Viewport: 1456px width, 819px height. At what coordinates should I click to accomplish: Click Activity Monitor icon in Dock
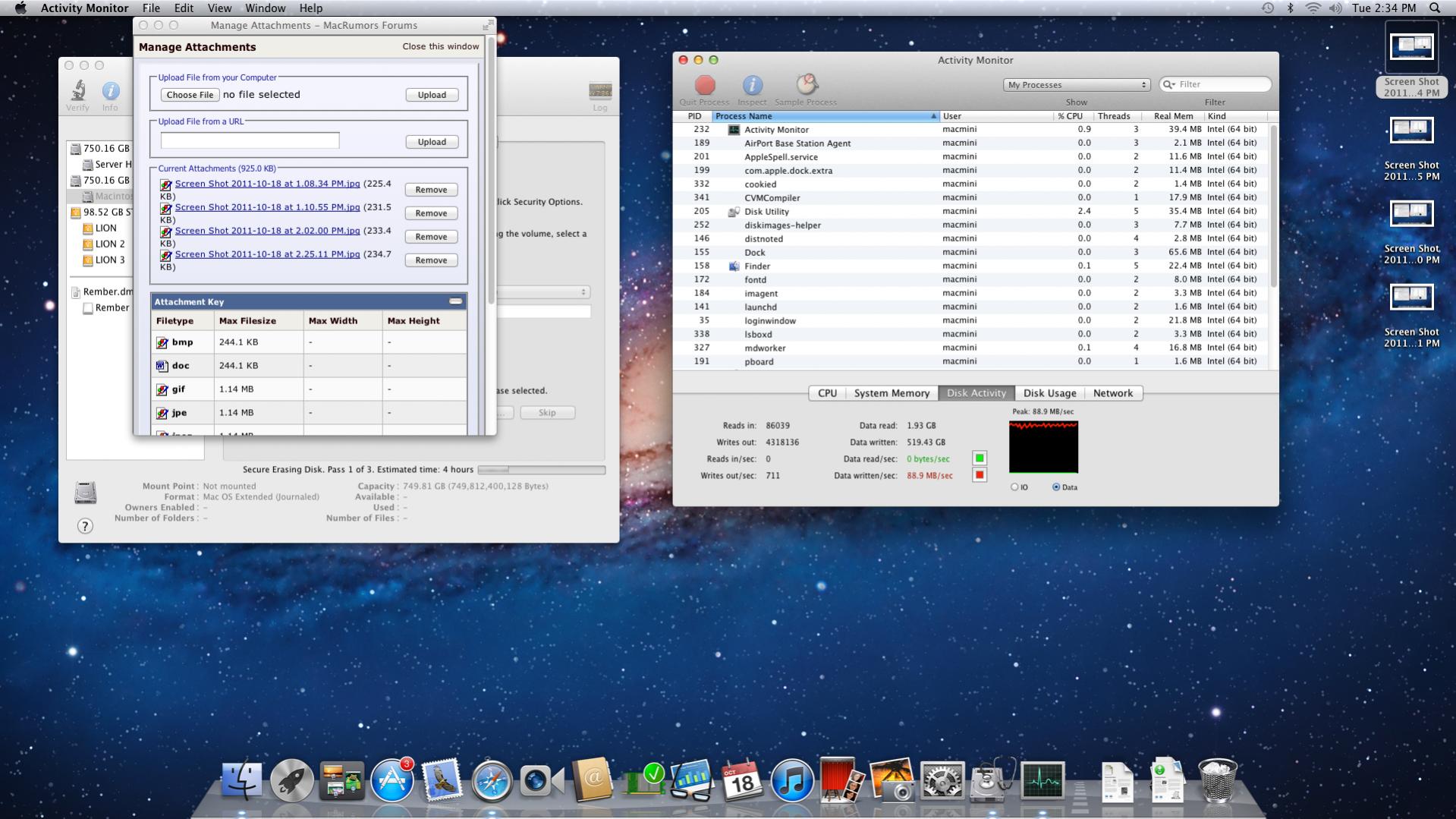coord(1042,781)
